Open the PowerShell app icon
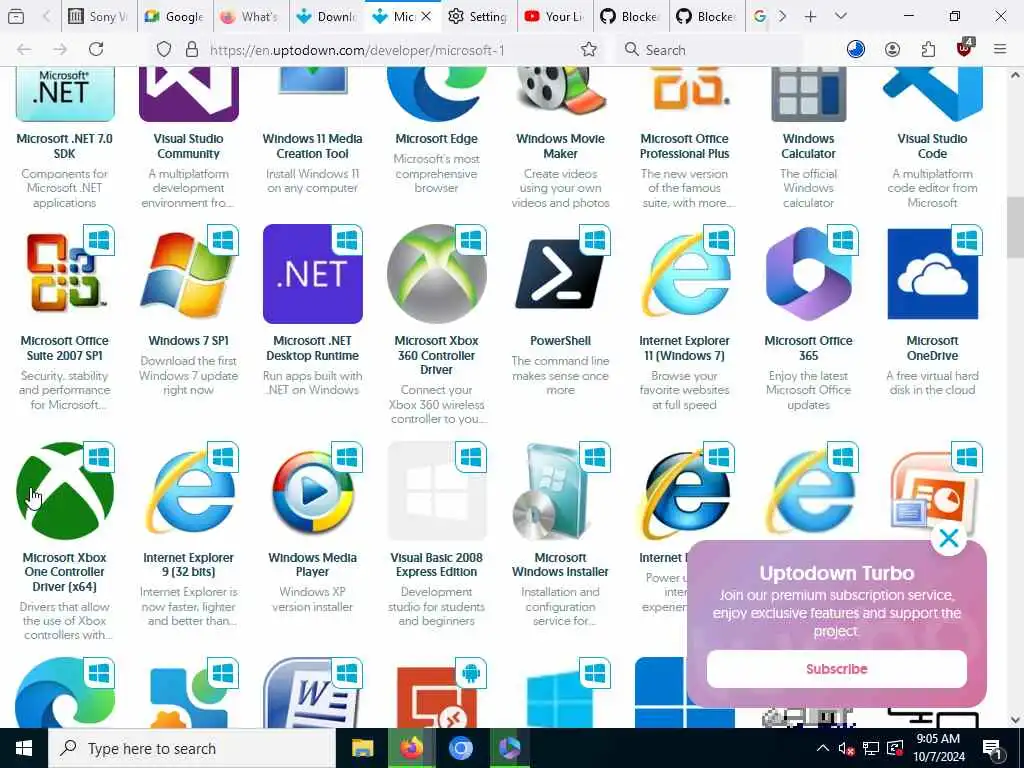 coord(560,274)
